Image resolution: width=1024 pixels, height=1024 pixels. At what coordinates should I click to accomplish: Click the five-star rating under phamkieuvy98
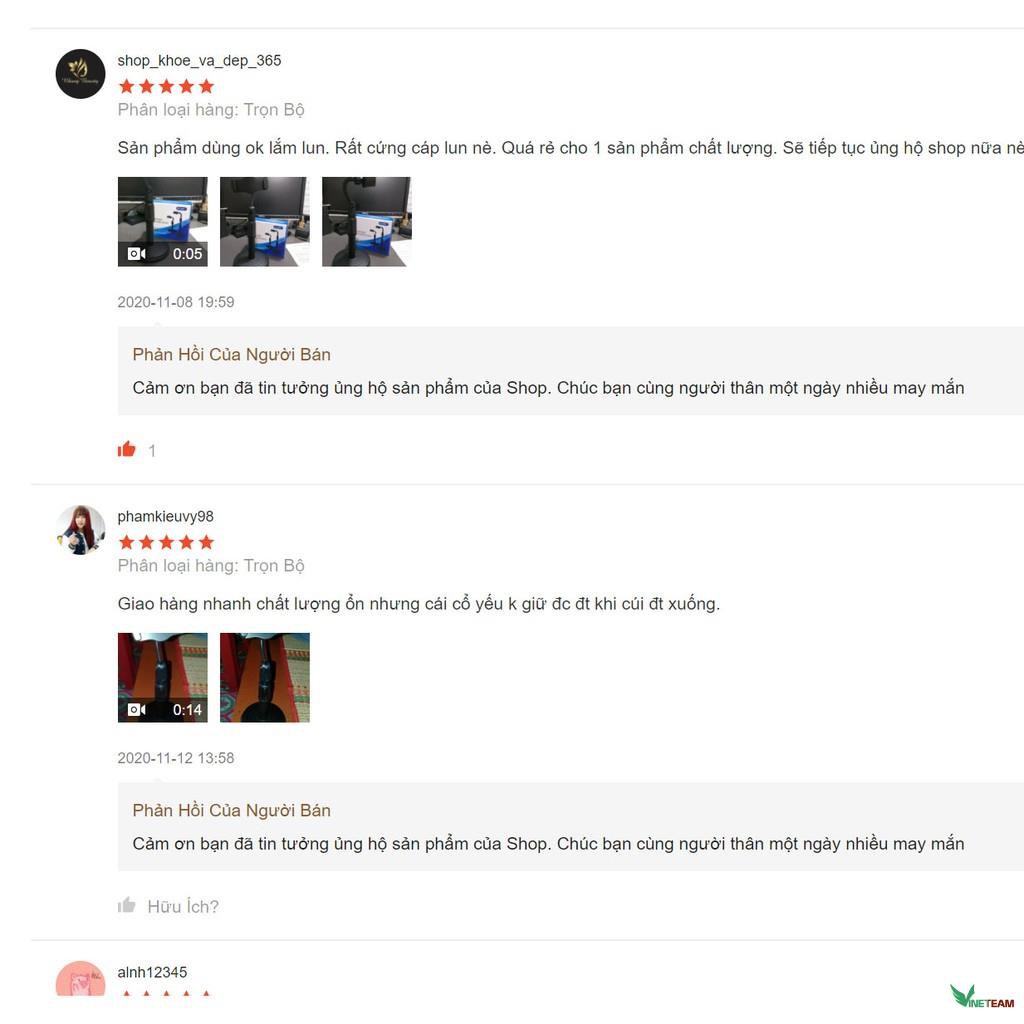(167, 542)
